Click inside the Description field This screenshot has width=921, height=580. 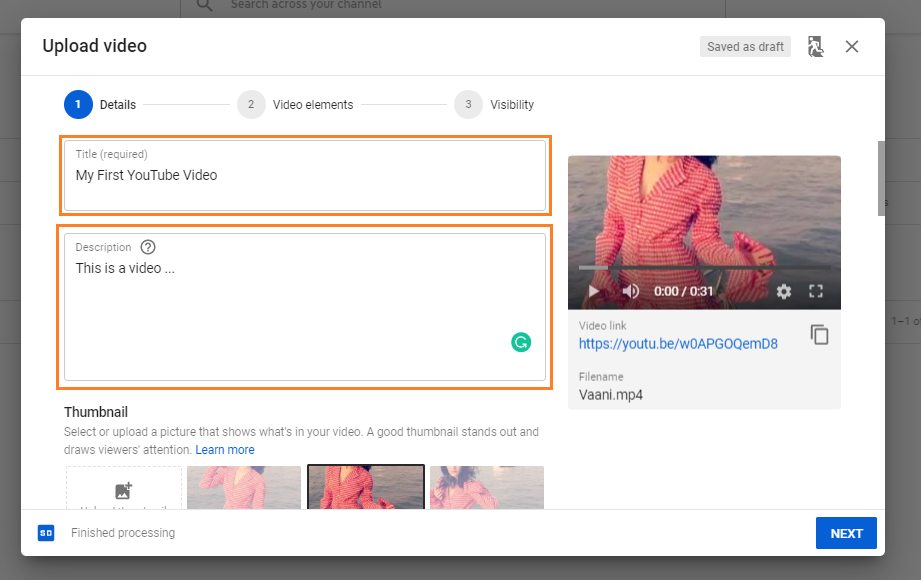[x=305, y=307]
